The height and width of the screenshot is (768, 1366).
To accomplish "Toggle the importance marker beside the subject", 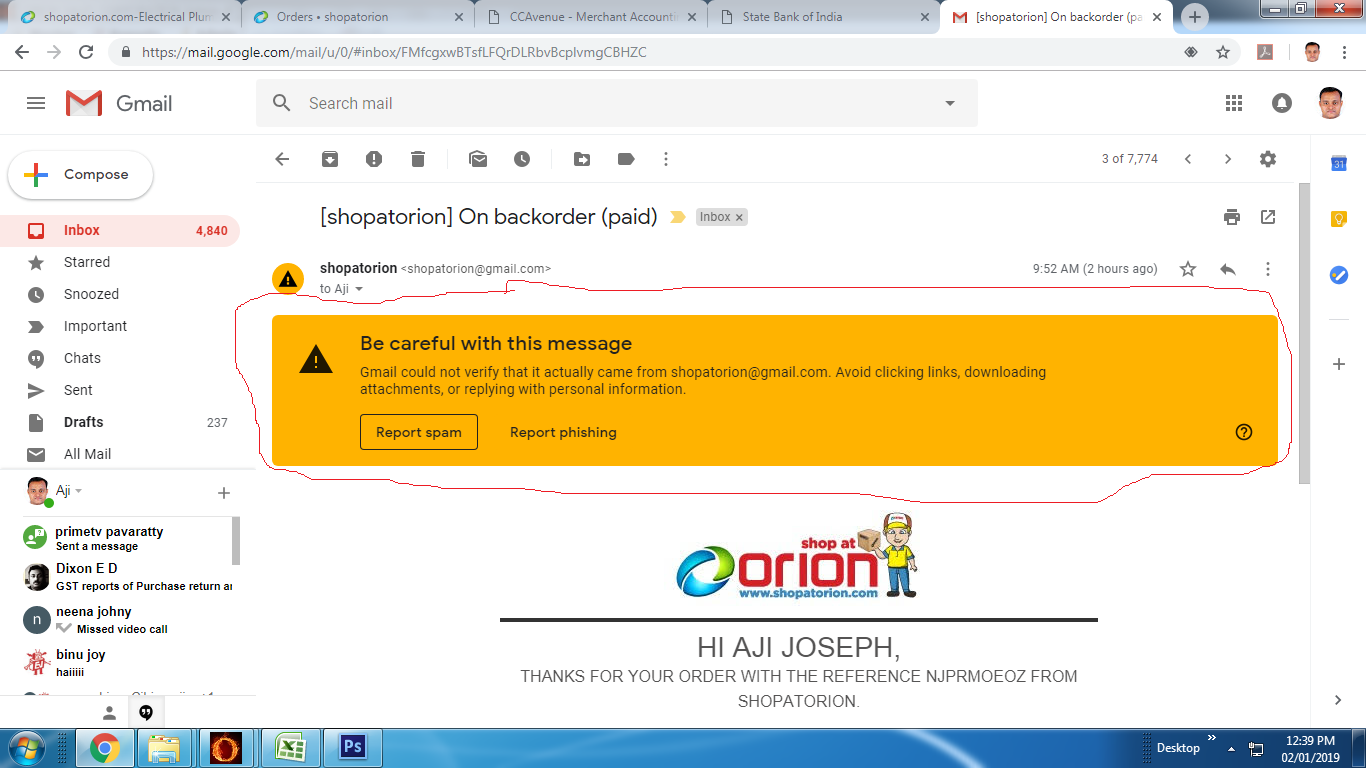I will 678,217.
